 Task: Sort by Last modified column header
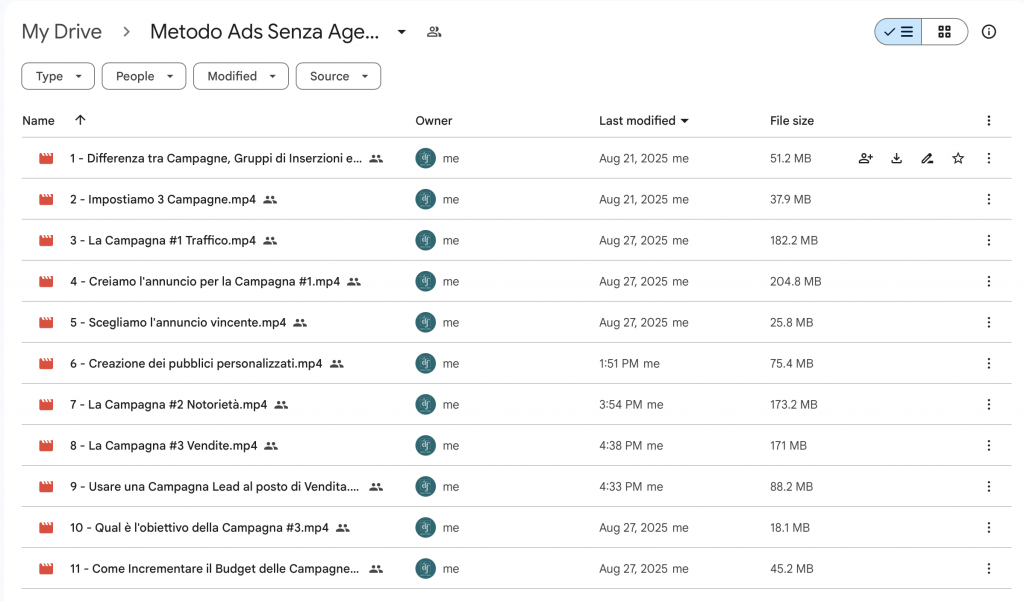click(637, 121)
